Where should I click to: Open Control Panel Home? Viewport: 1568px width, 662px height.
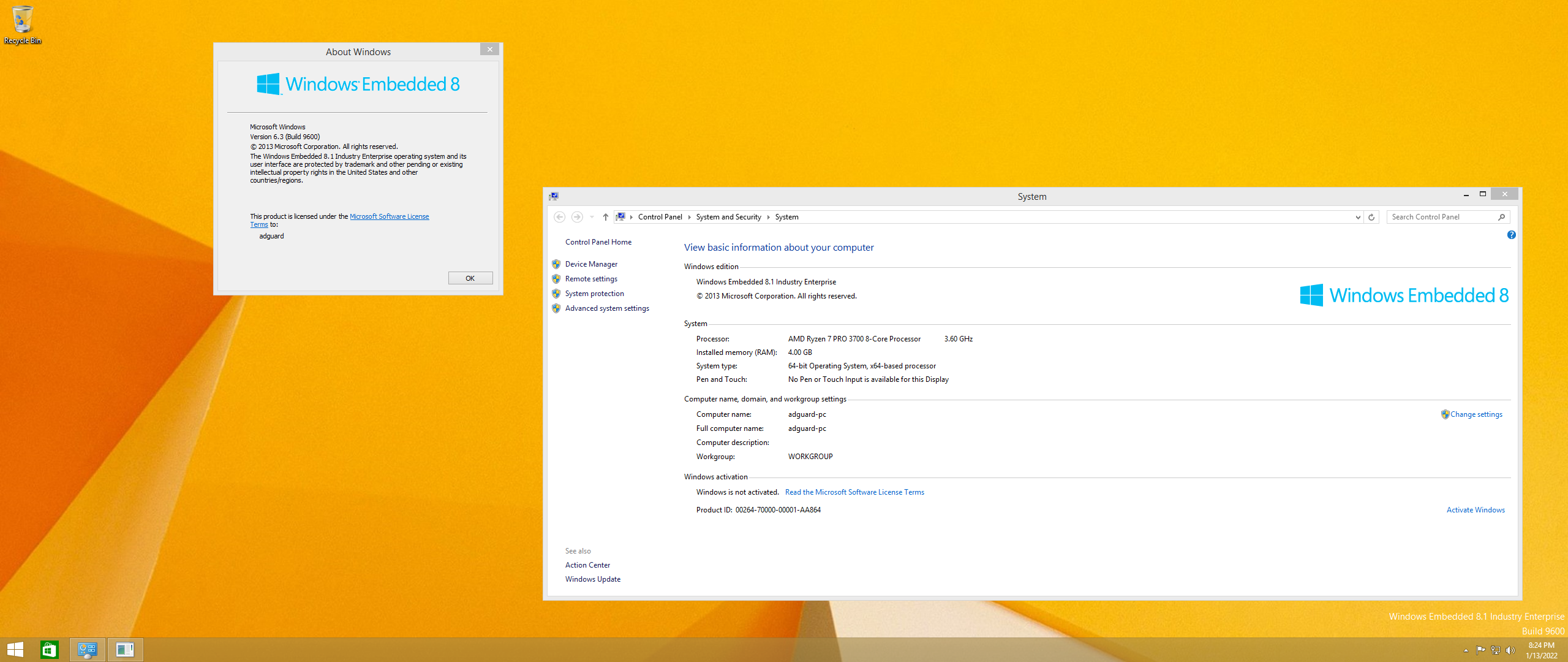[598, 242]
